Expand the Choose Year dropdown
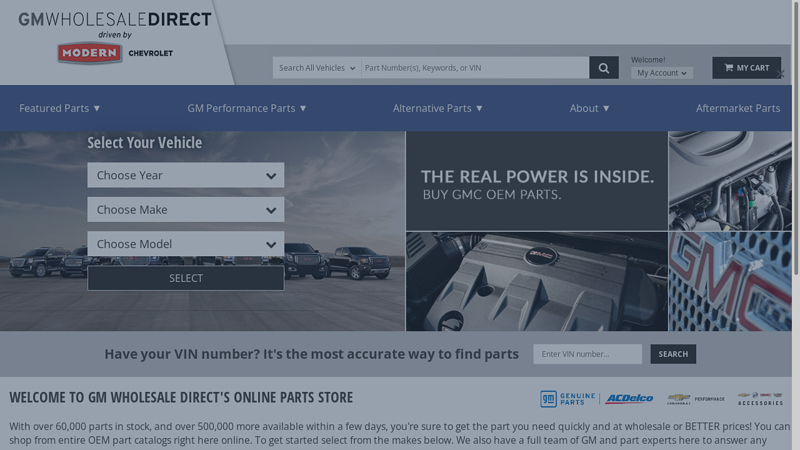Screen dimensions: 800x450 click(x=186, y=175)
